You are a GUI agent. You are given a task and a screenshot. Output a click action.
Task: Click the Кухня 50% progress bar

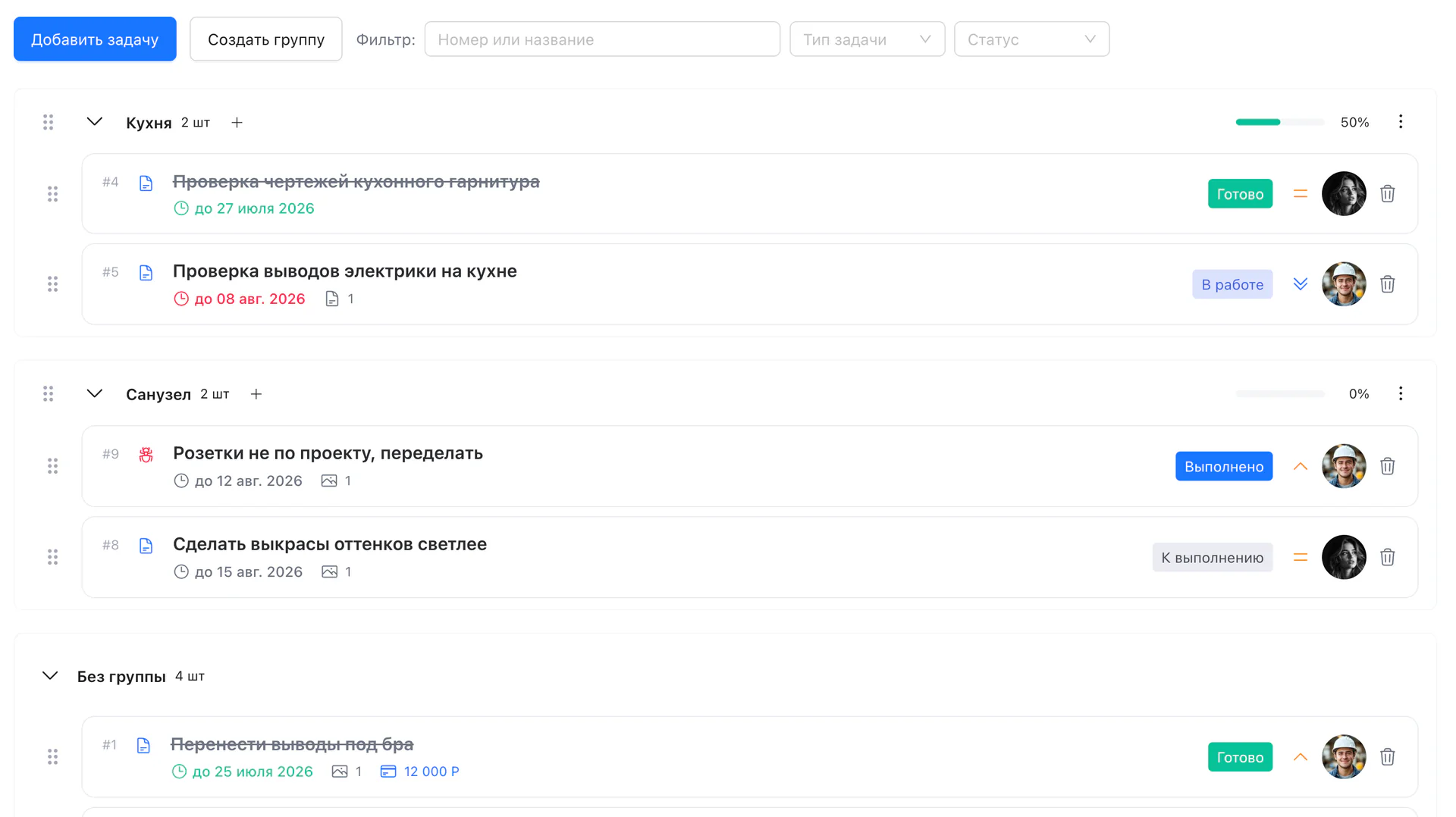coord(1280,122)
